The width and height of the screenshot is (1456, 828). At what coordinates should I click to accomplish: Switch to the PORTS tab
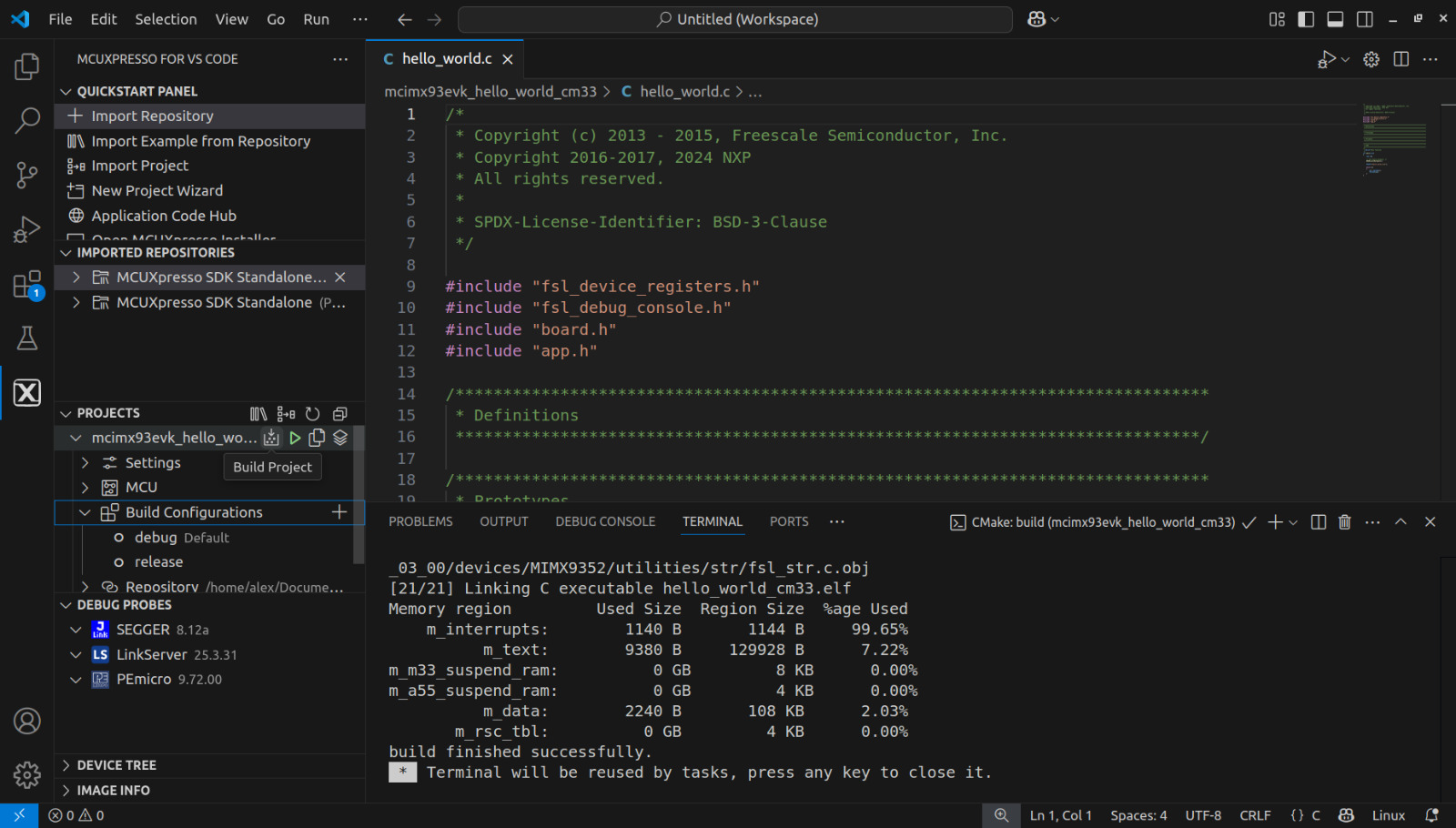pos(788,521)
